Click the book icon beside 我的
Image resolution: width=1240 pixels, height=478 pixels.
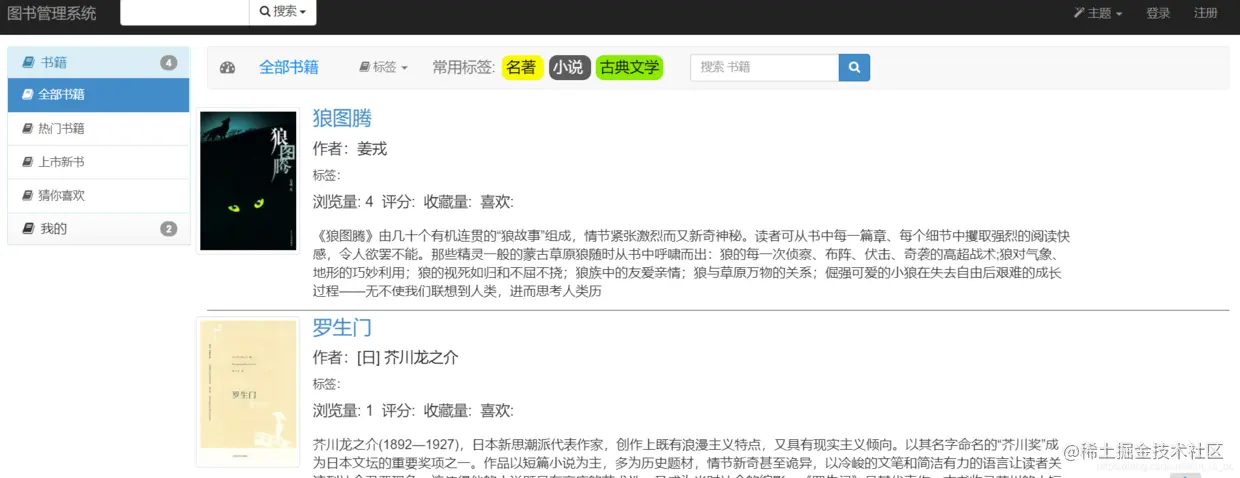point(28,229)
